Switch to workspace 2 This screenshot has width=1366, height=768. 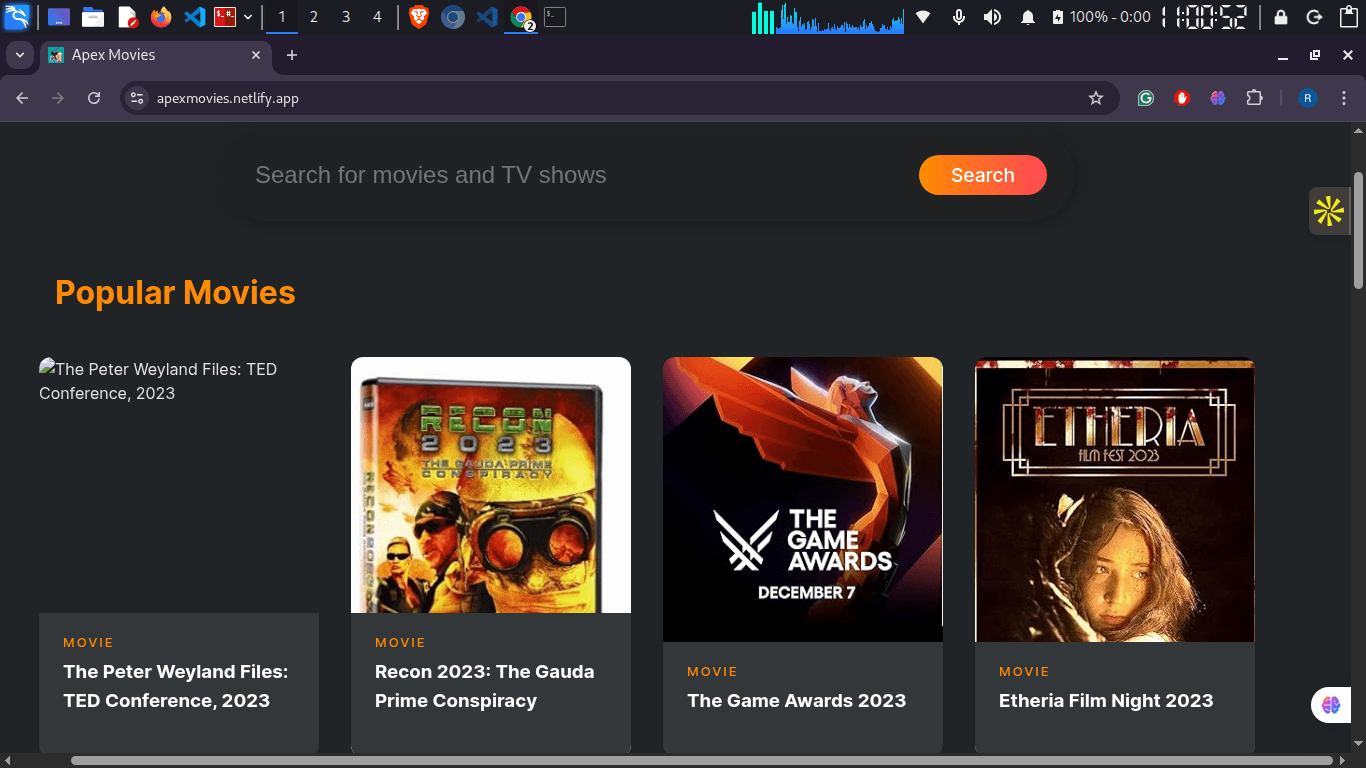[313, 17]
